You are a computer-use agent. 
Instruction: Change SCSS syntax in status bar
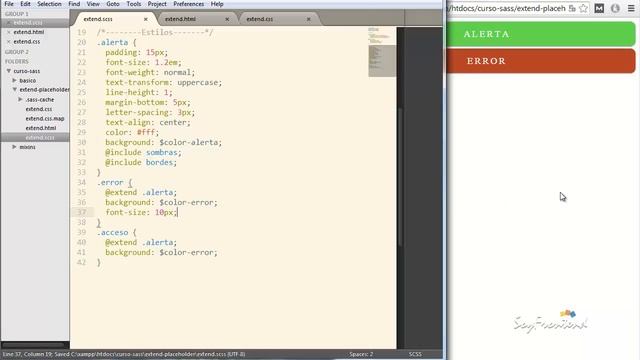415,354
